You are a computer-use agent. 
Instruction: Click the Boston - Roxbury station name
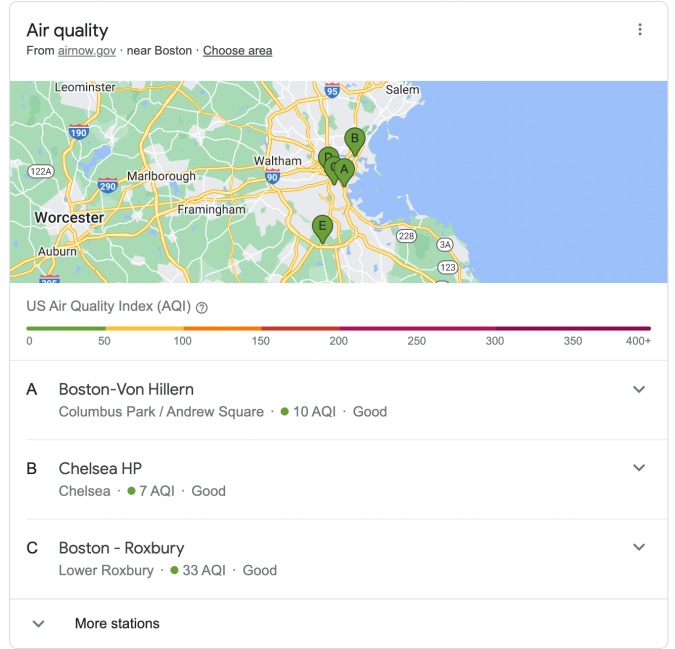[121, 548]
